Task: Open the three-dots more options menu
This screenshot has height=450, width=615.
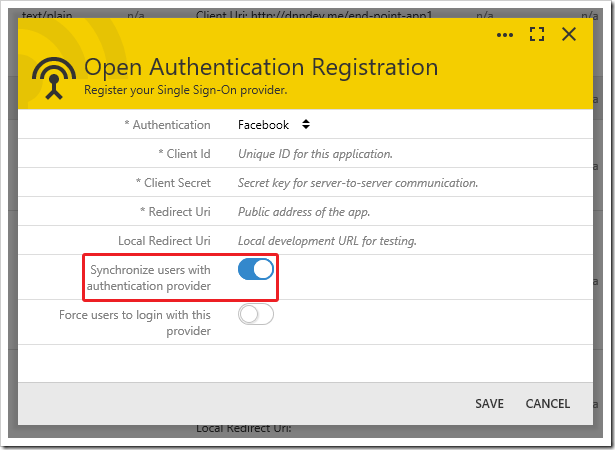Action: point(505,35)
